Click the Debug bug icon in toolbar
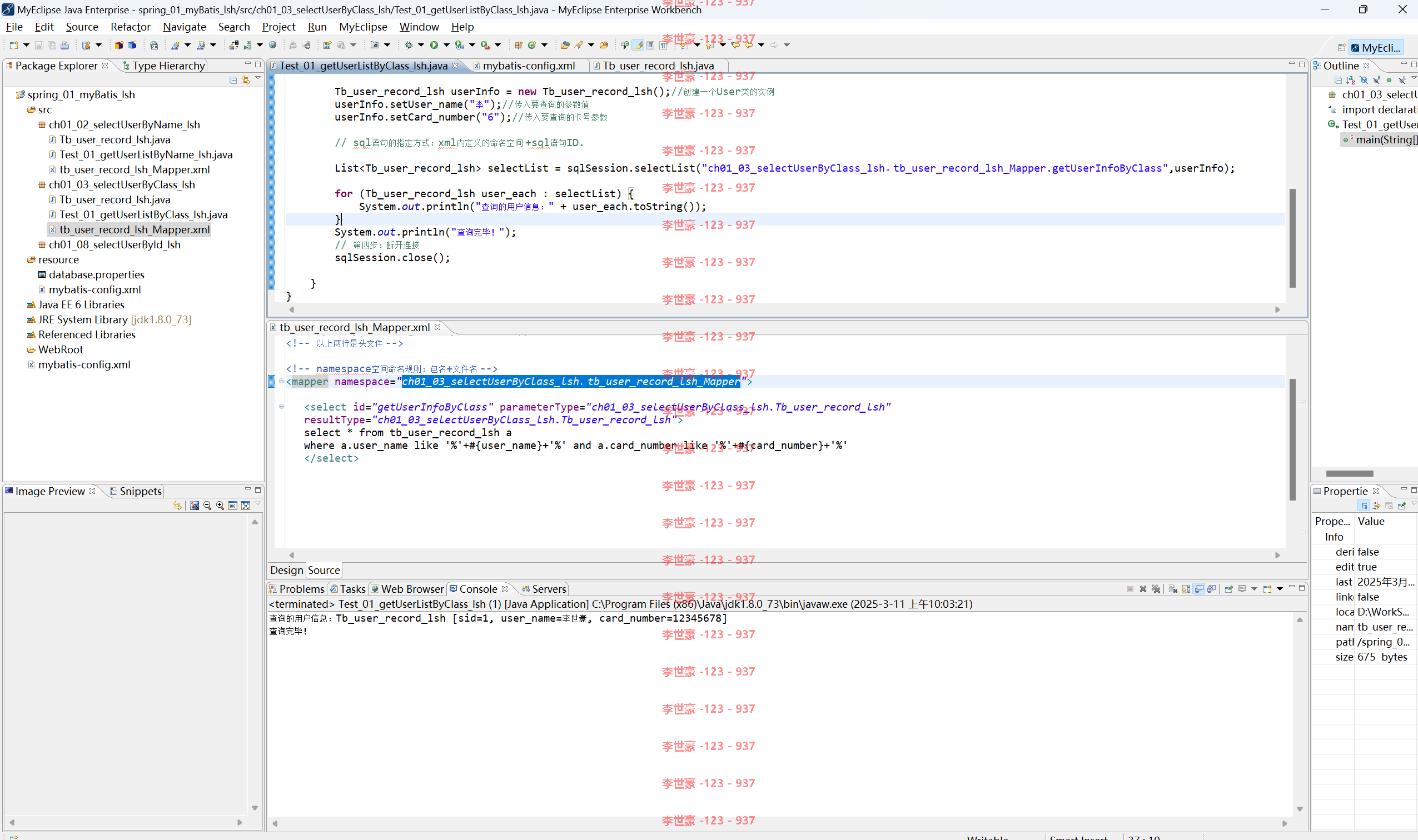Image resolution: width=1418 pixels, height=840 pixels. (x=409, y=44)
